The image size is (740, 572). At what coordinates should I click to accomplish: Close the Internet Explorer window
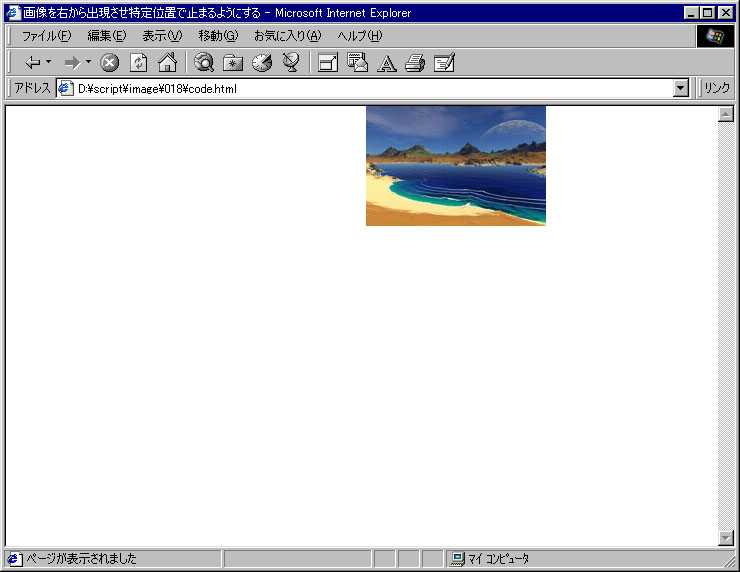point(725,13)
